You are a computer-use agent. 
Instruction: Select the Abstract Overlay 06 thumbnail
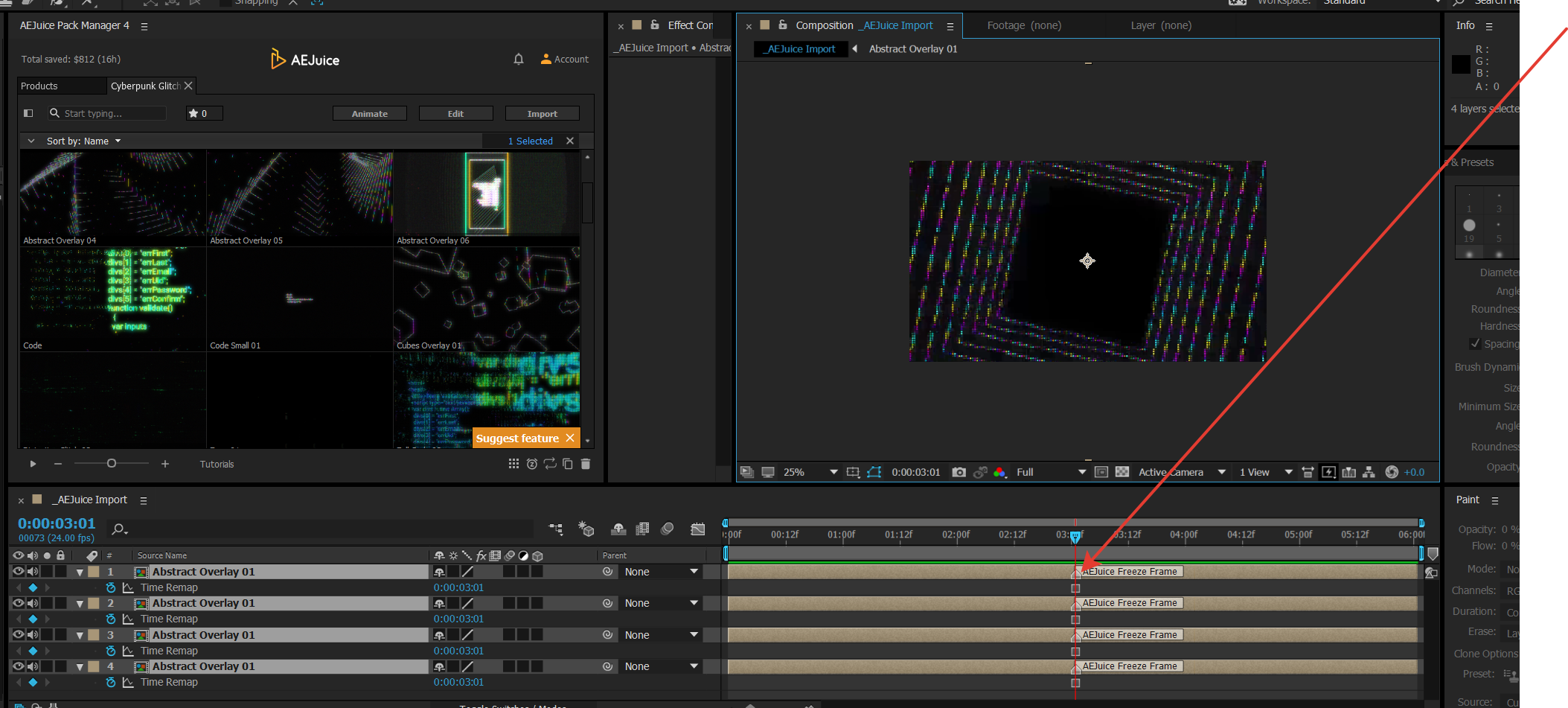click(486, 195)
